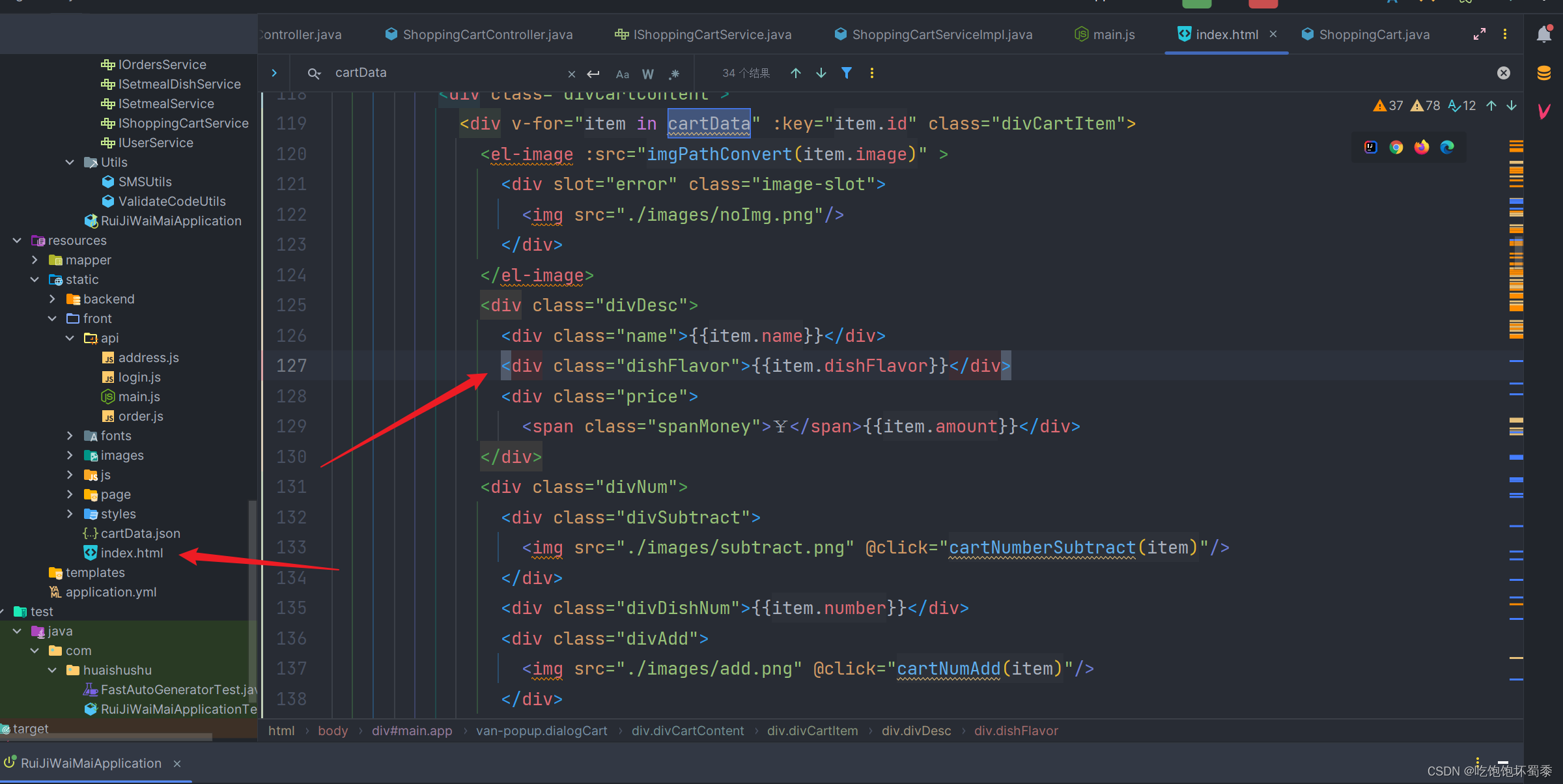Go to previous search occurrence arrow

(x=796, y=73)
